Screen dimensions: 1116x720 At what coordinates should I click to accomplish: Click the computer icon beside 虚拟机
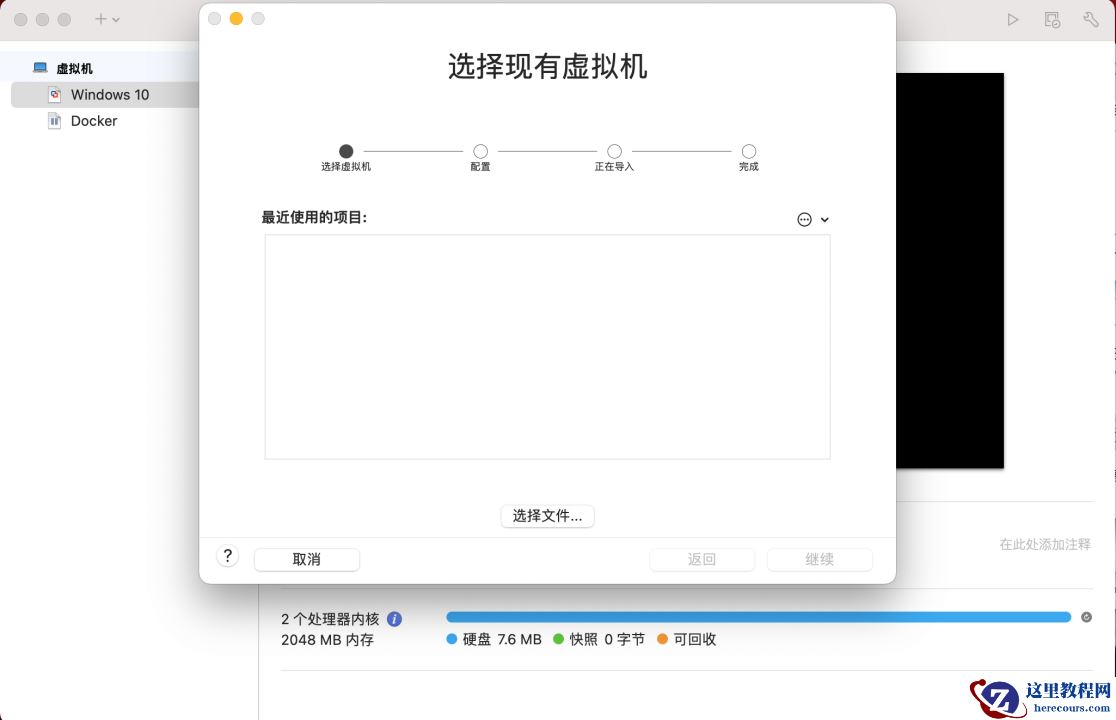tap(41, 68)
